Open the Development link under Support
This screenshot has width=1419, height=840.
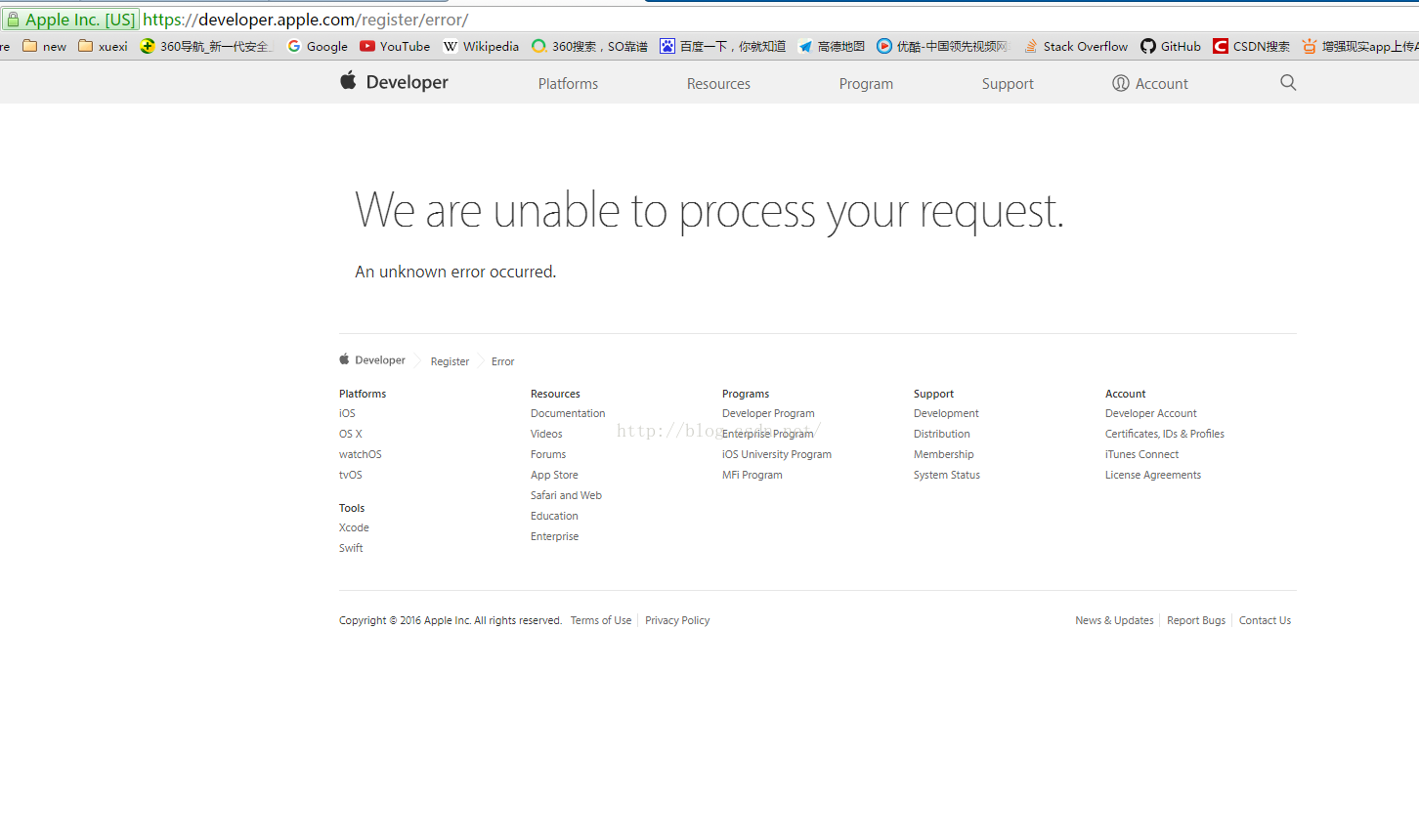click(946, 413)
